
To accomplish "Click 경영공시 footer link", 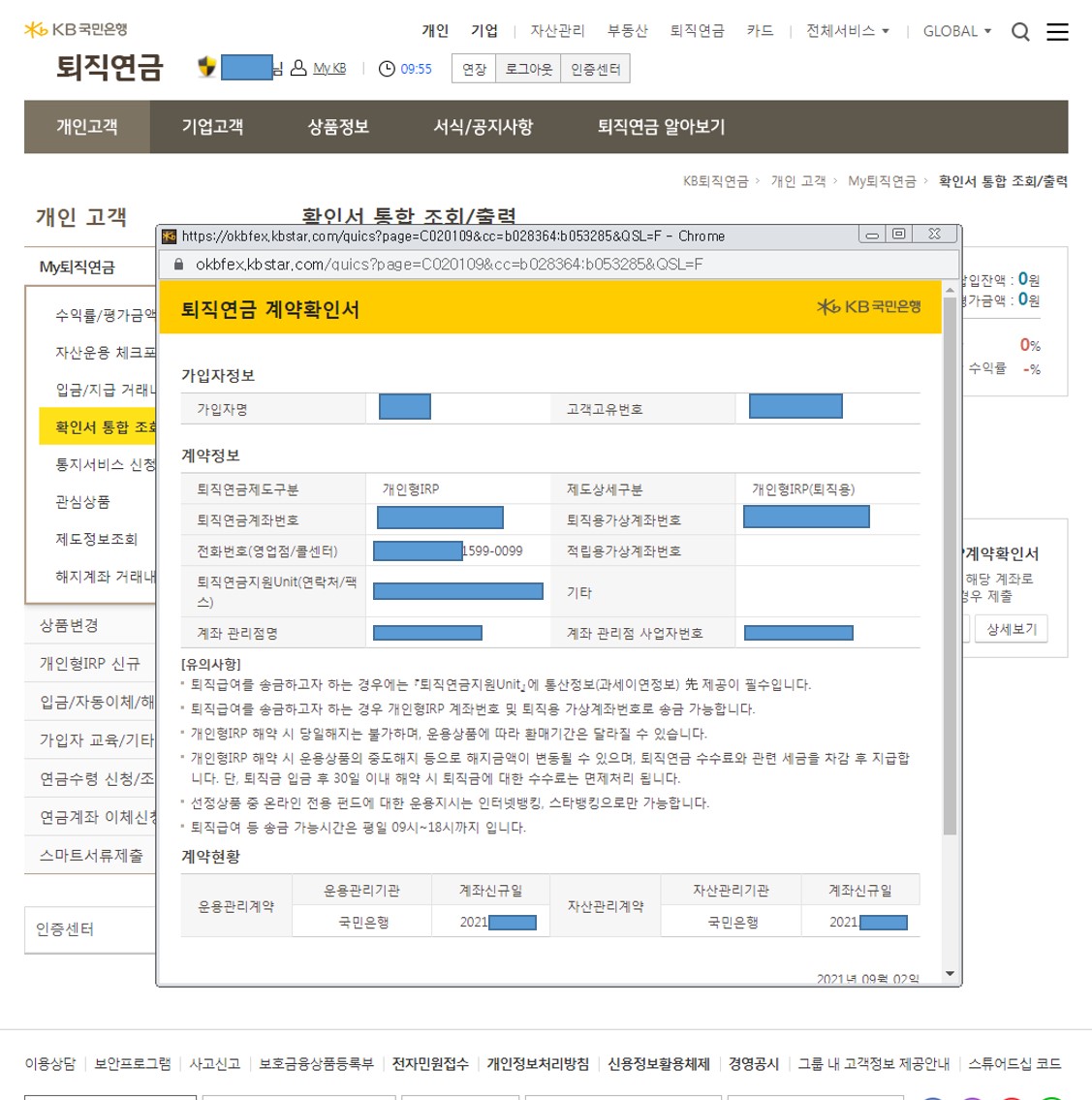I will 754,1063.
